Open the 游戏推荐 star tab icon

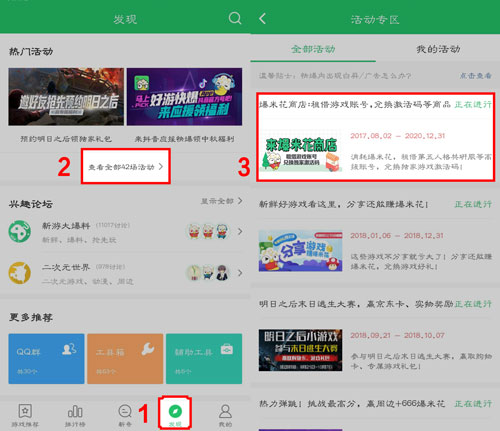[x=25, y=411]
